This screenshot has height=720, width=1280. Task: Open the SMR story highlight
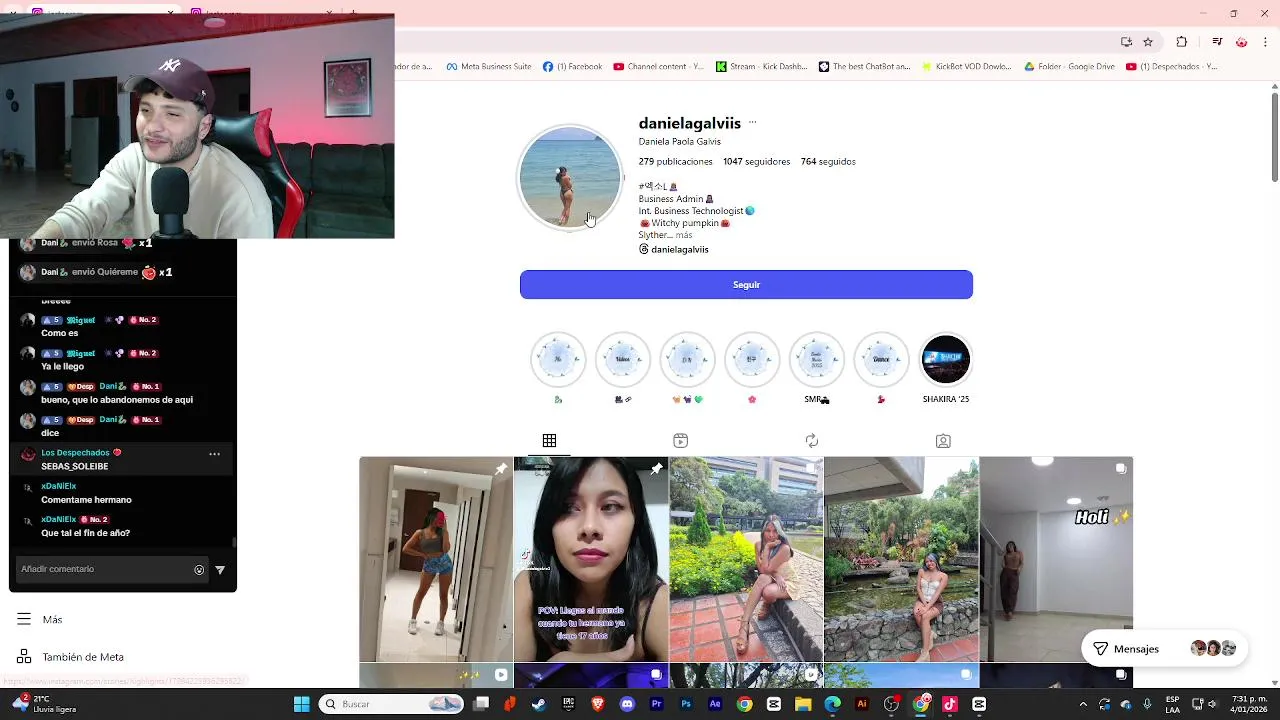pos(817,360)
